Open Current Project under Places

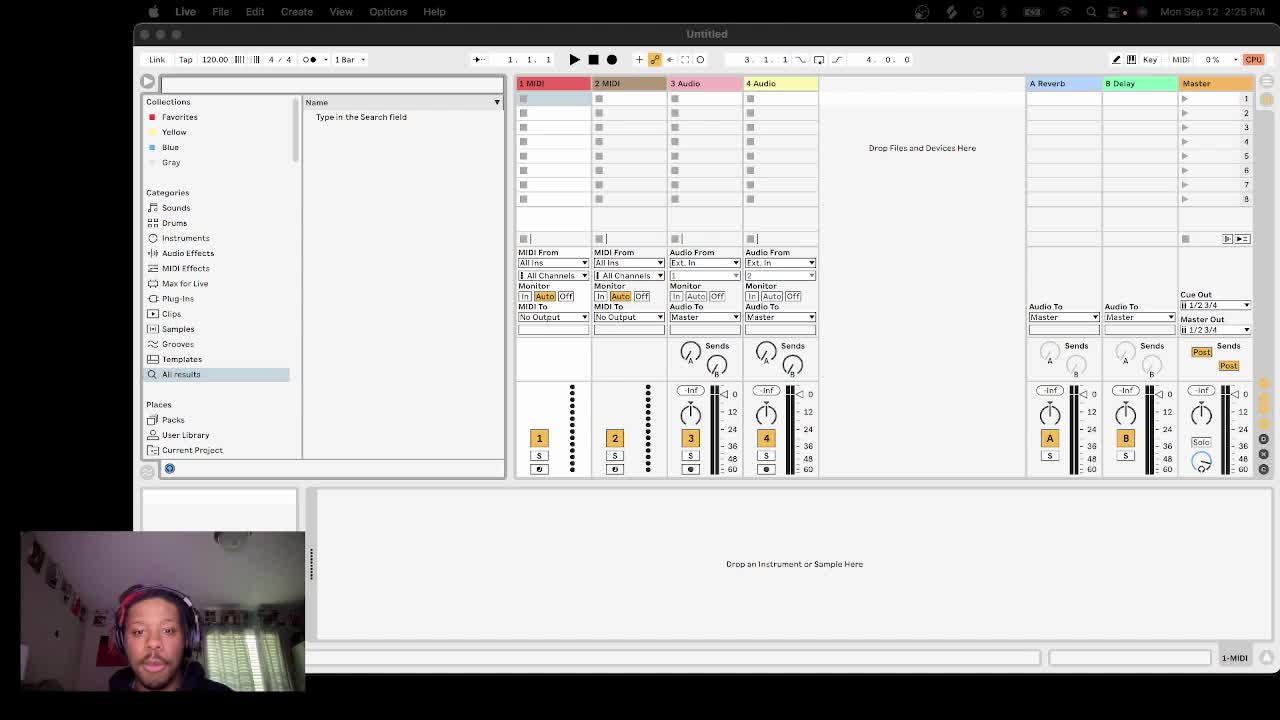(x=192, y=450)
